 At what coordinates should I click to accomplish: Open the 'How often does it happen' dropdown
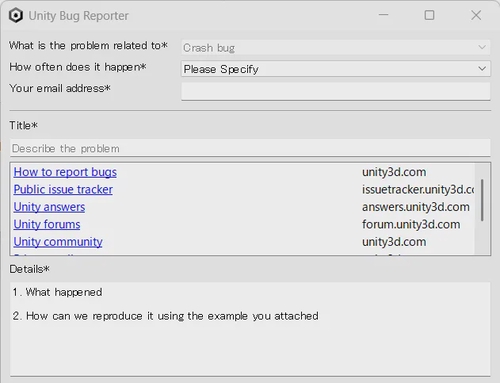[336, 69]
